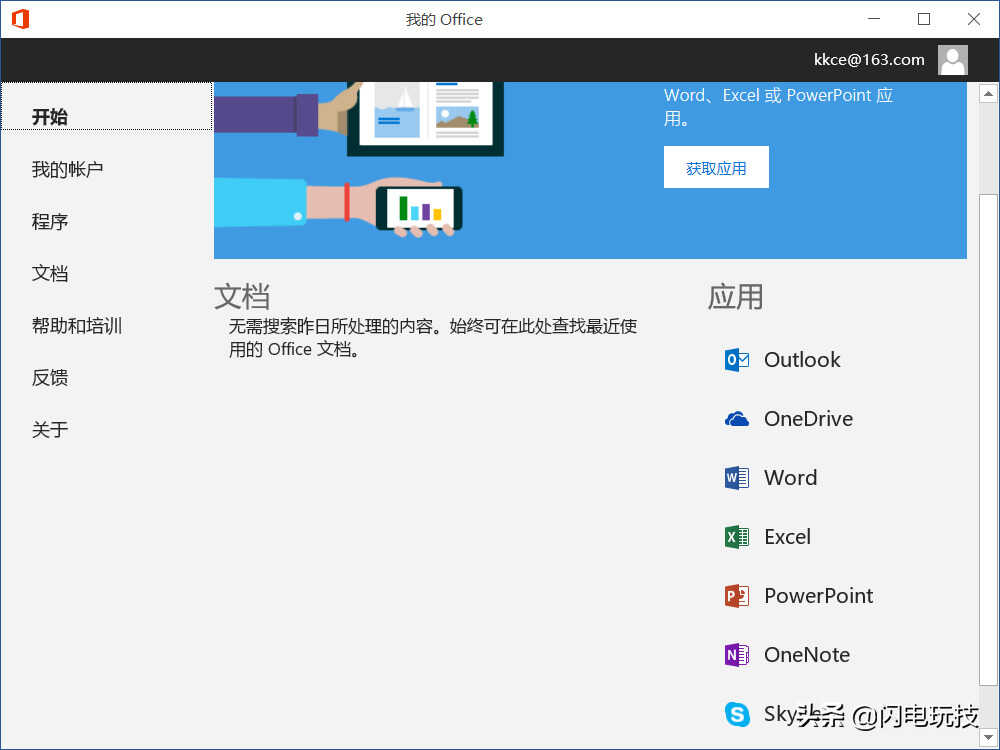Launch PowerPoint app icon
Image resolution: width=1000 pixels, height=750 pixels.
[x=737, y=596]
